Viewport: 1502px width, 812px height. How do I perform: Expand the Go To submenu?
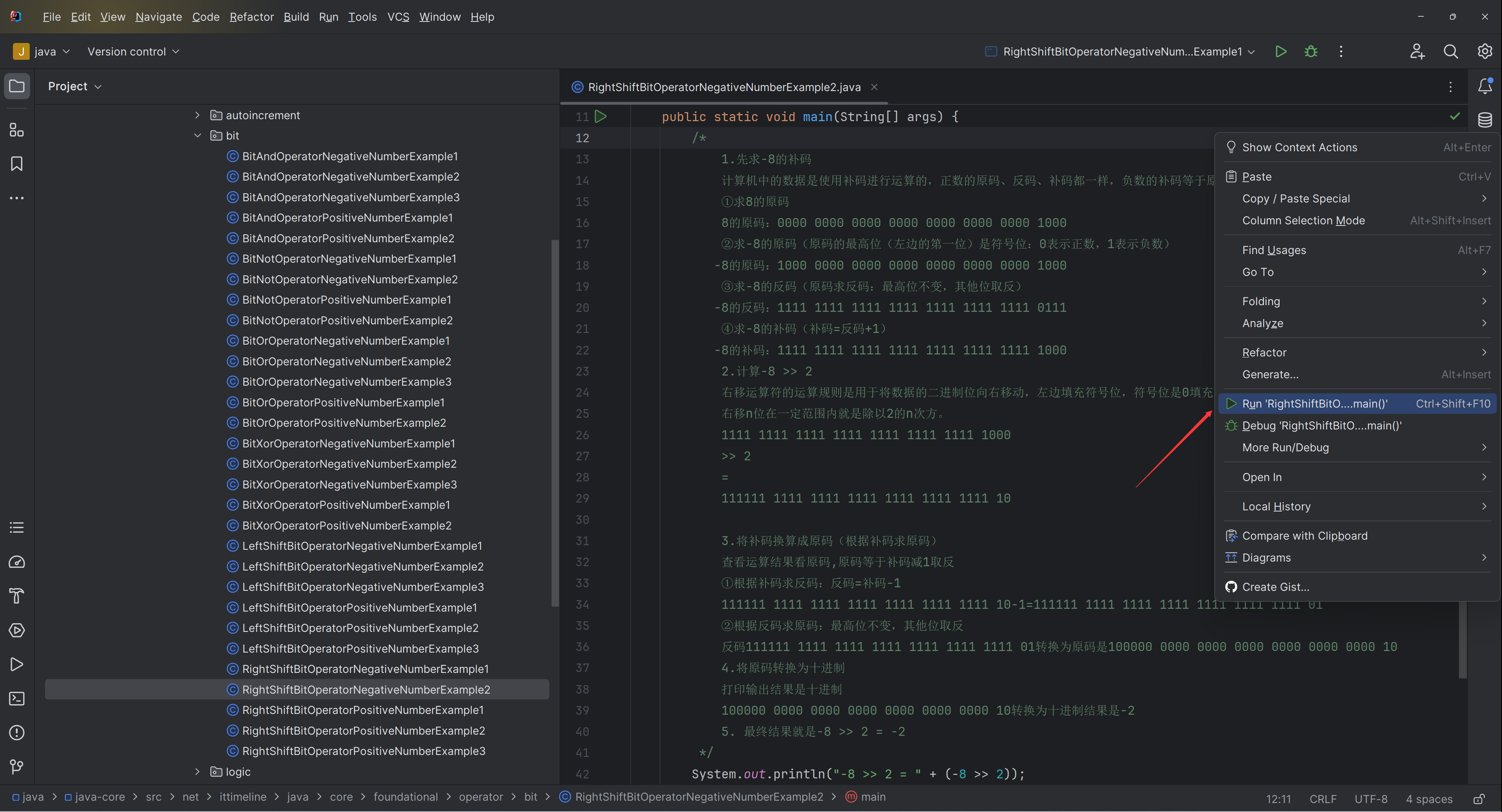(1358, 272)
